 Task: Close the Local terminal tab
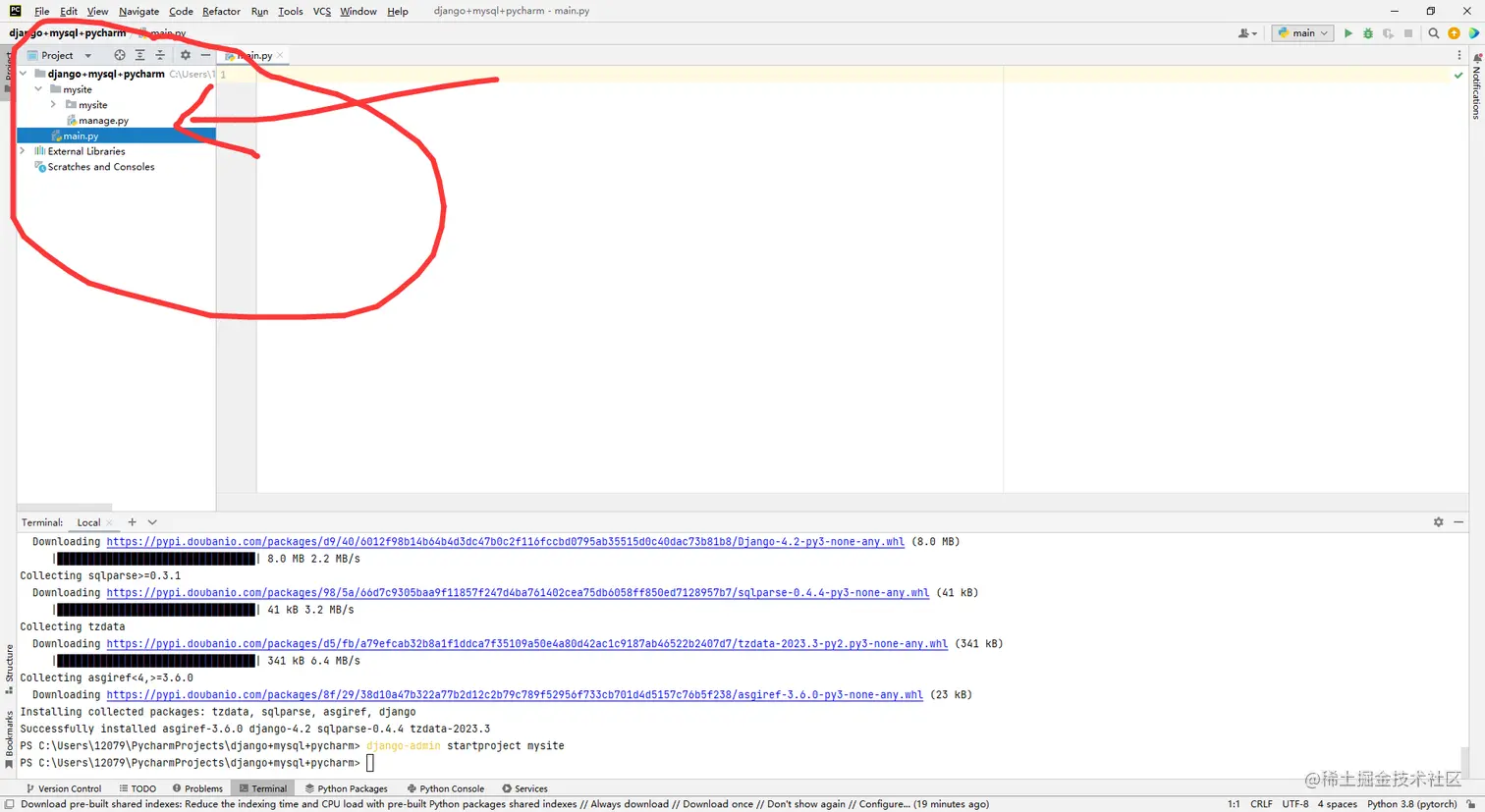(x=109, y=522)
